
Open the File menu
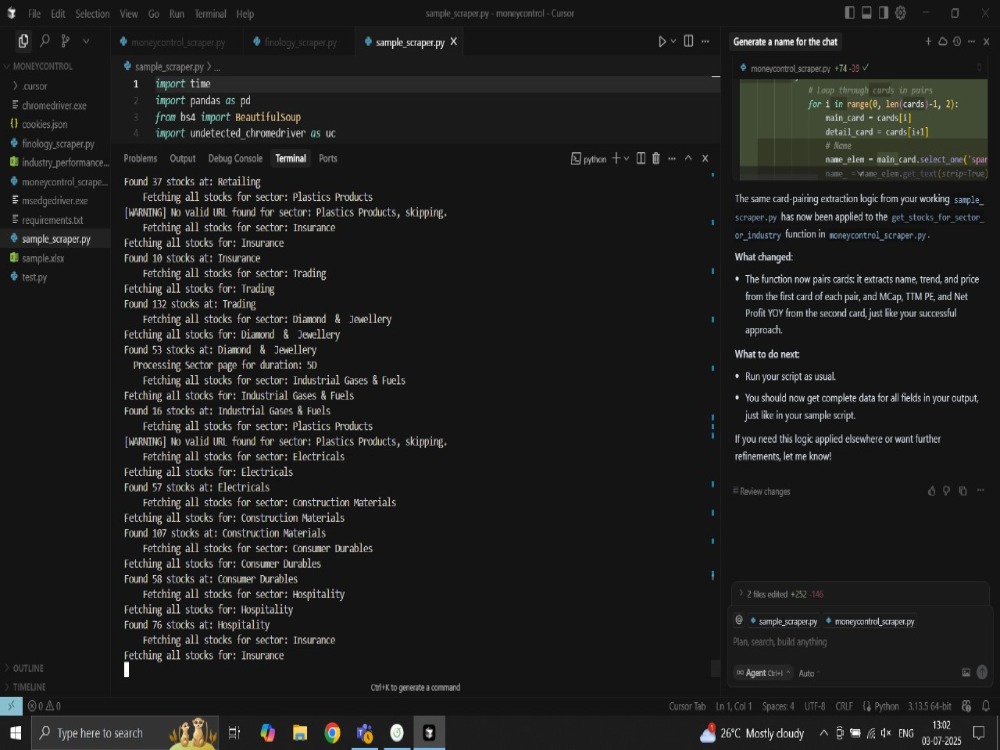(34, 13)
